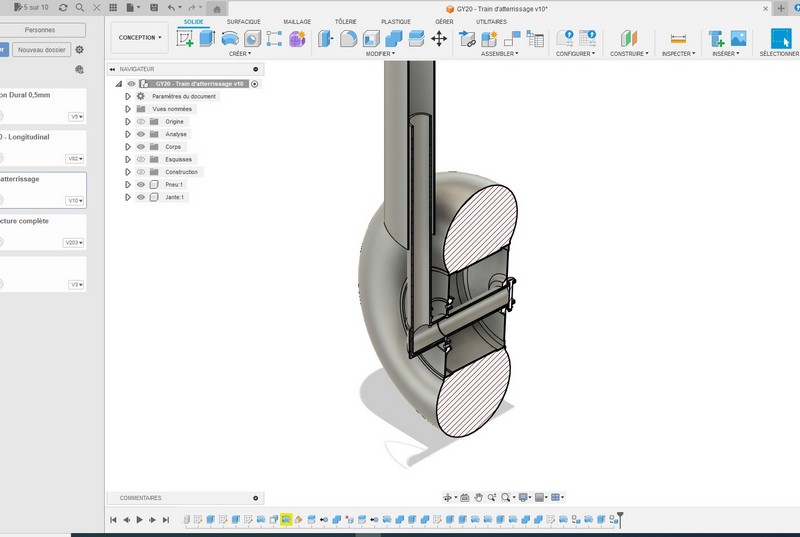
Task: Open the V10 version dropdown
Action: 75,200
